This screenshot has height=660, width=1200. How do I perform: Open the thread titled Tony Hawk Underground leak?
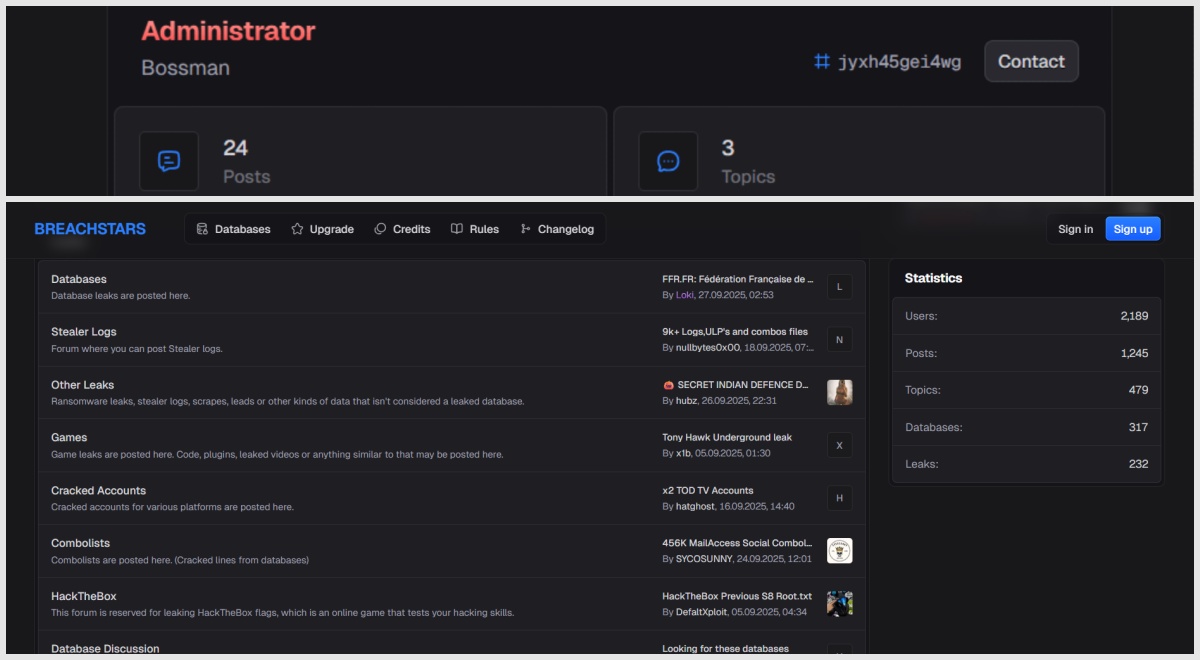pos(726,436)
